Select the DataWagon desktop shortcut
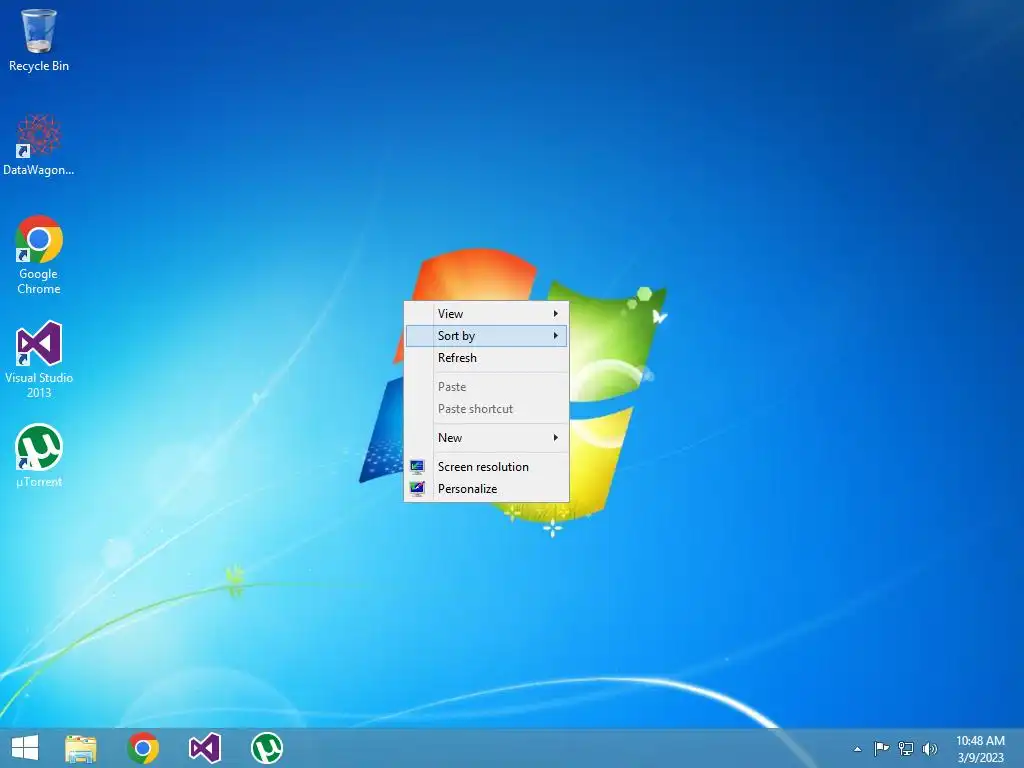The image size is (1024, 768). [x=39, y=145]
